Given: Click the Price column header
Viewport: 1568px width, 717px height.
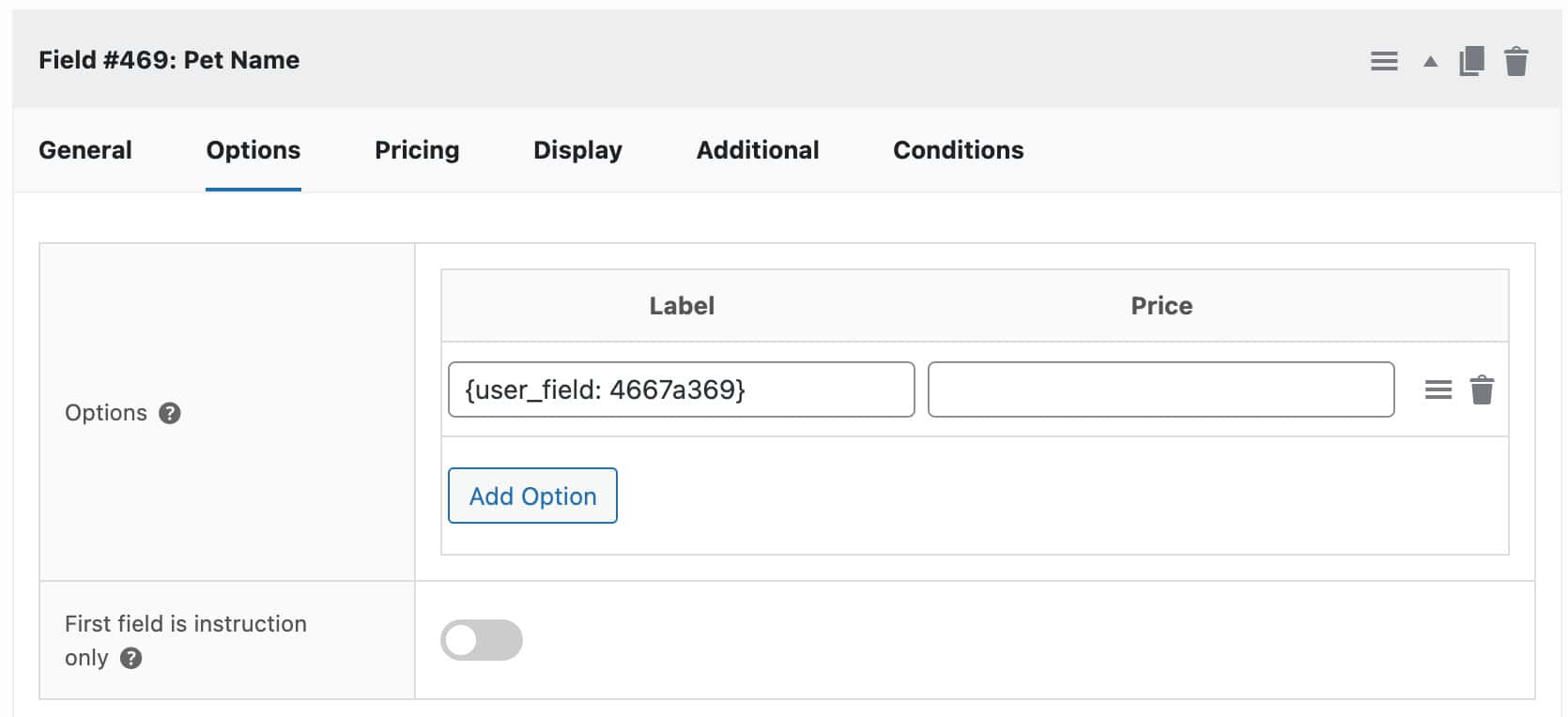Looking at the screenshot, I should click(1161, 305).
